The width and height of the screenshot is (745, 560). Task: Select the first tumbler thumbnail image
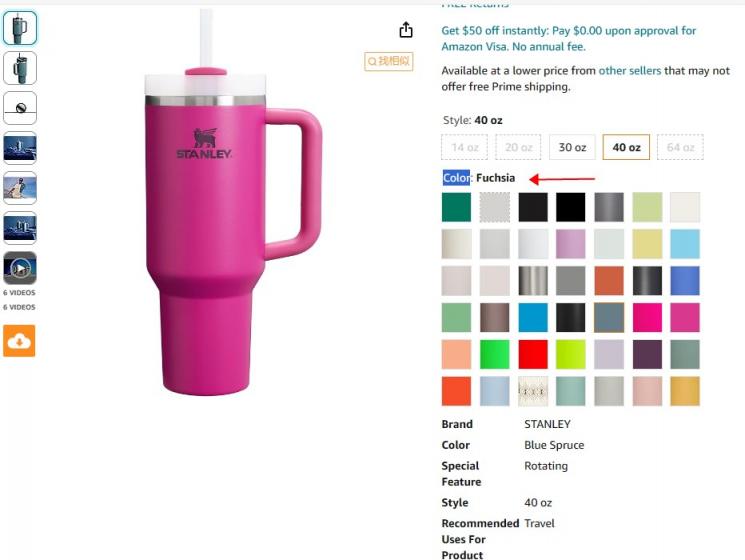click(x=20, y=28)
